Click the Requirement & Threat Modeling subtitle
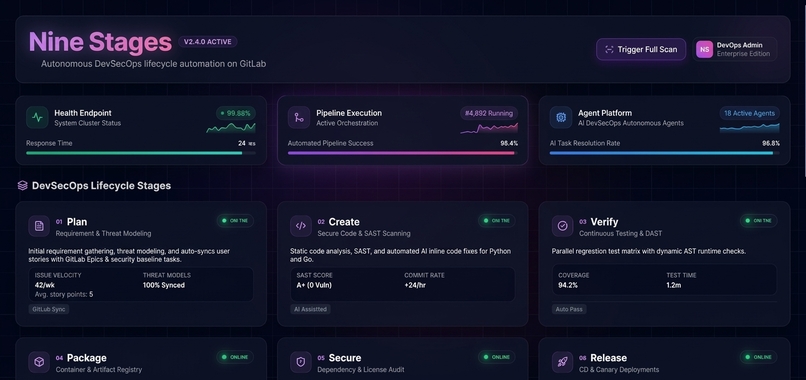The image size is (806, 380). click(103, 233)
